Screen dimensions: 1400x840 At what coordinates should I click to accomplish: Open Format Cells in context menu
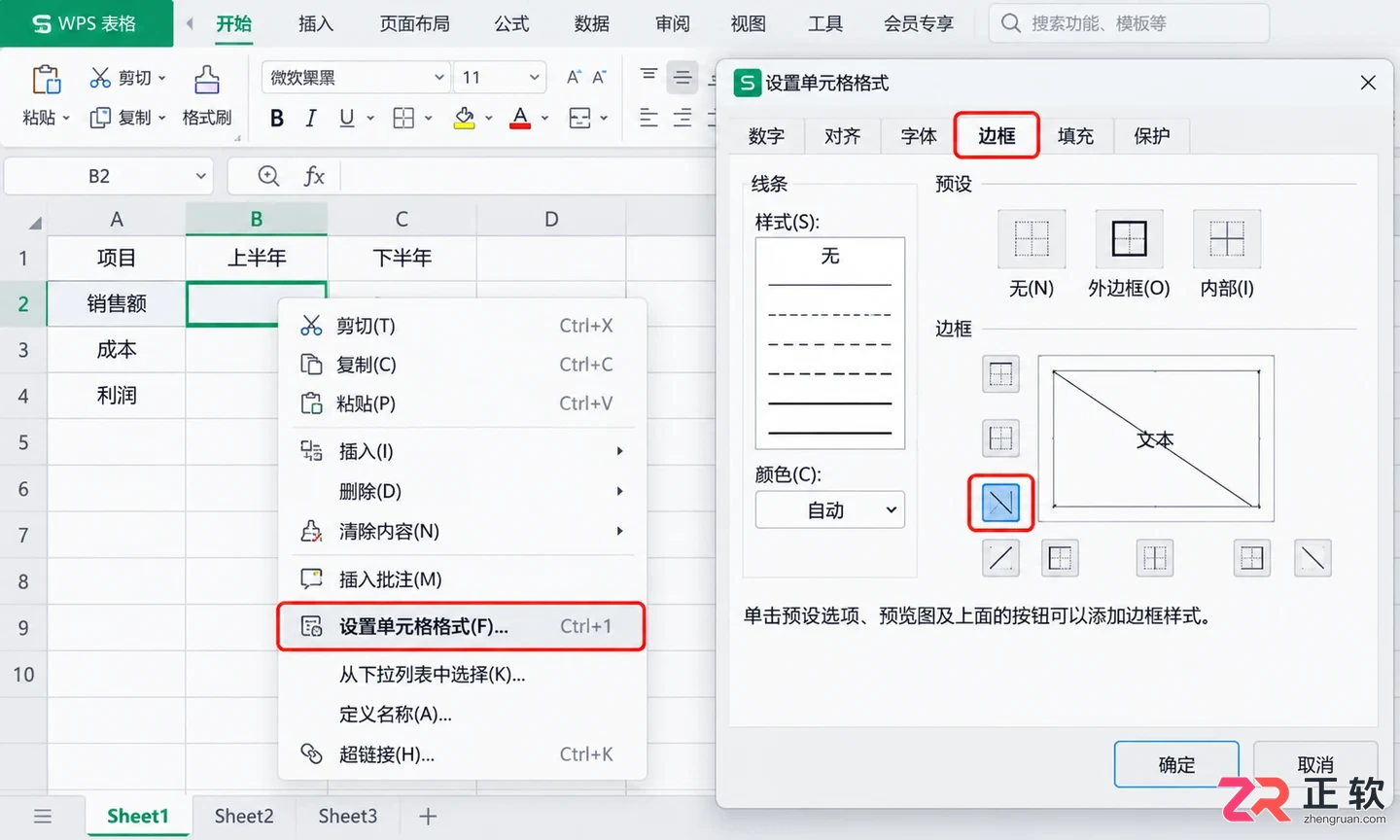[461, 627]
